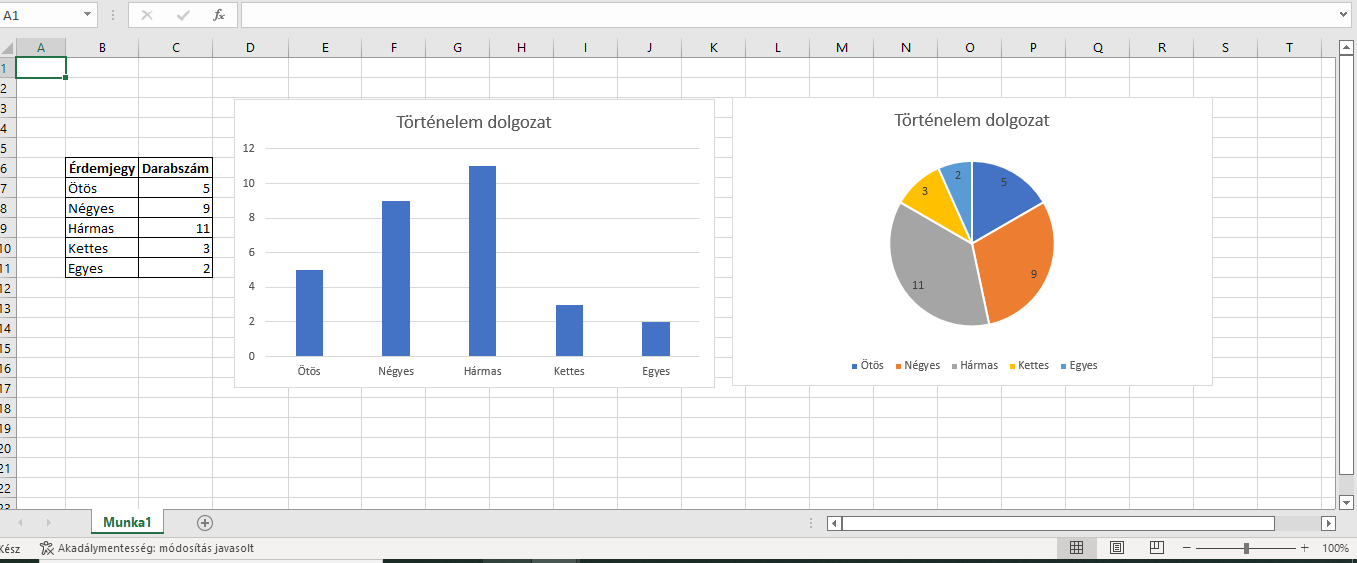Click the 100% zoom level text
This screenshot has width=1357, height=563.
pyautogui.click(x=1335, y=548)
